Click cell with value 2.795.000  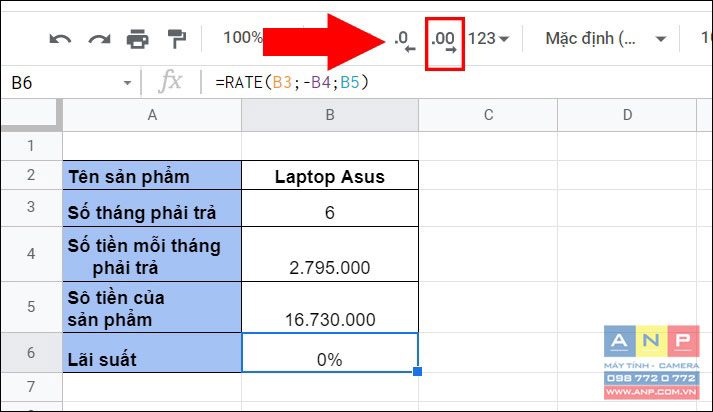[x=330, y=254]
